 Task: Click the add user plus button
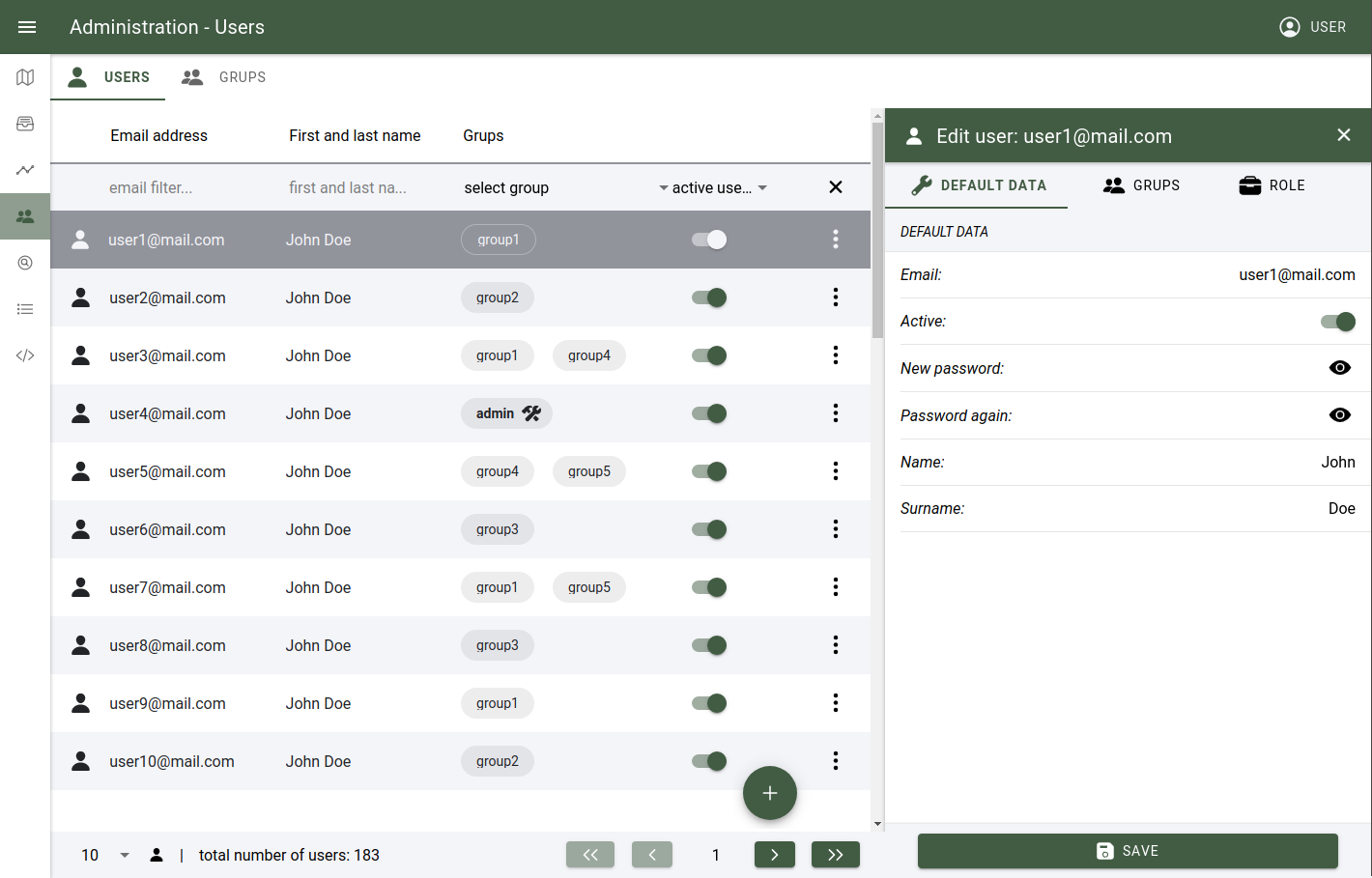click(770, 793)
